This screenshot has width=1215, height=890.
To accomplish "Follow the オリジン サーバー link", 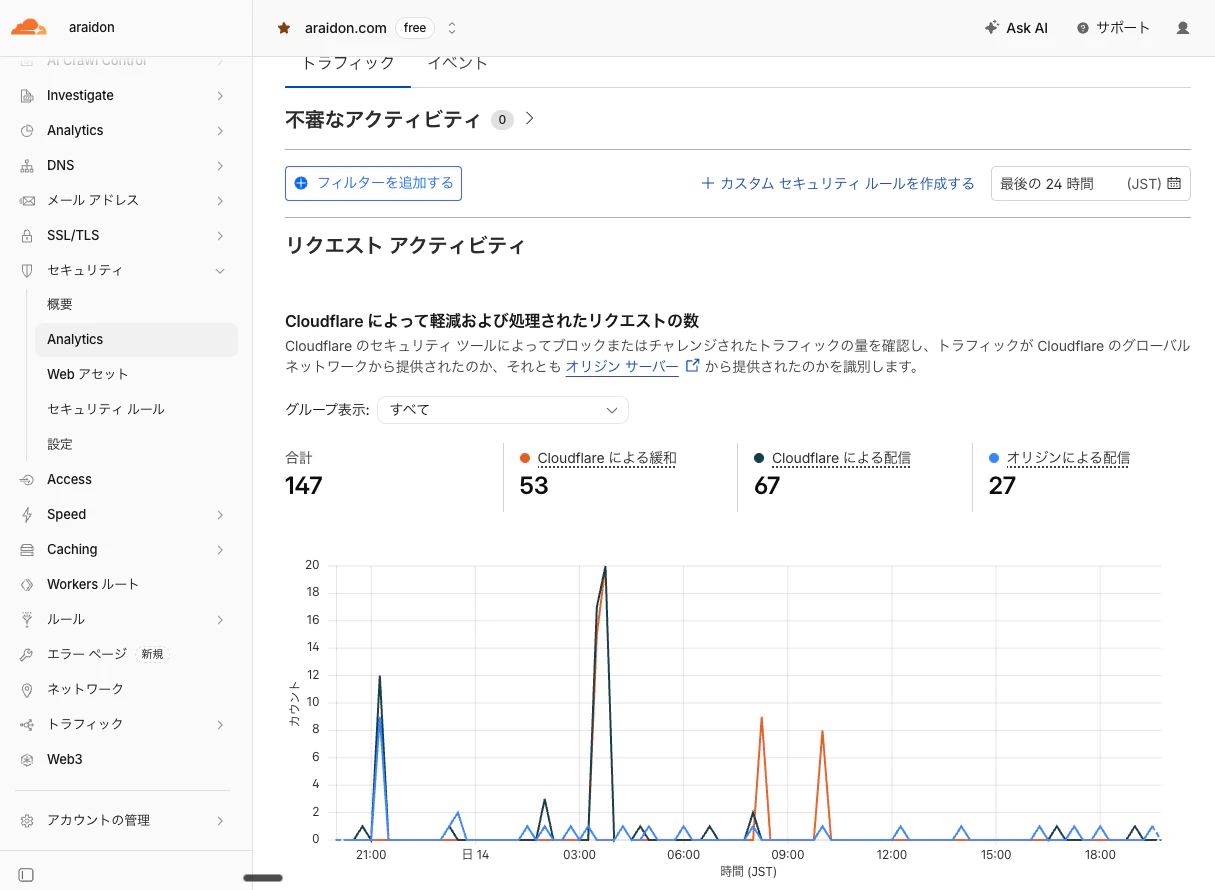I will [622, 367].
